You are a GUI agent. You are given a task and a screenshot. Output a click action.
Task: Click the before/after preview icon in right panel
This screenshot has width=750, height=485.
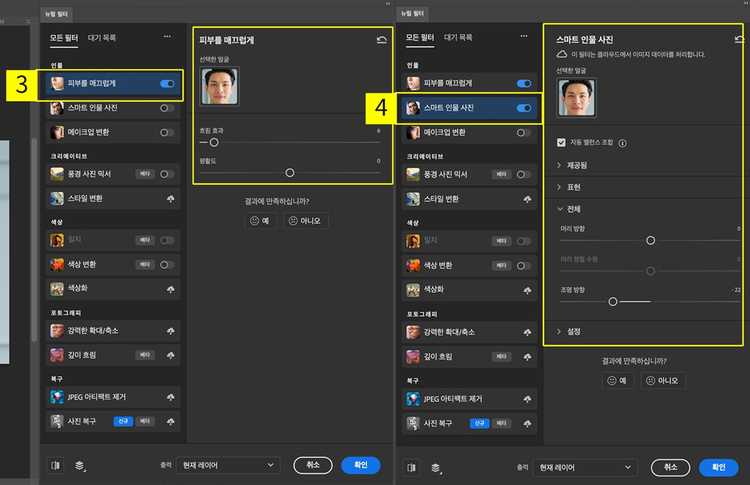pyautogui.click(x=411, y=467)
